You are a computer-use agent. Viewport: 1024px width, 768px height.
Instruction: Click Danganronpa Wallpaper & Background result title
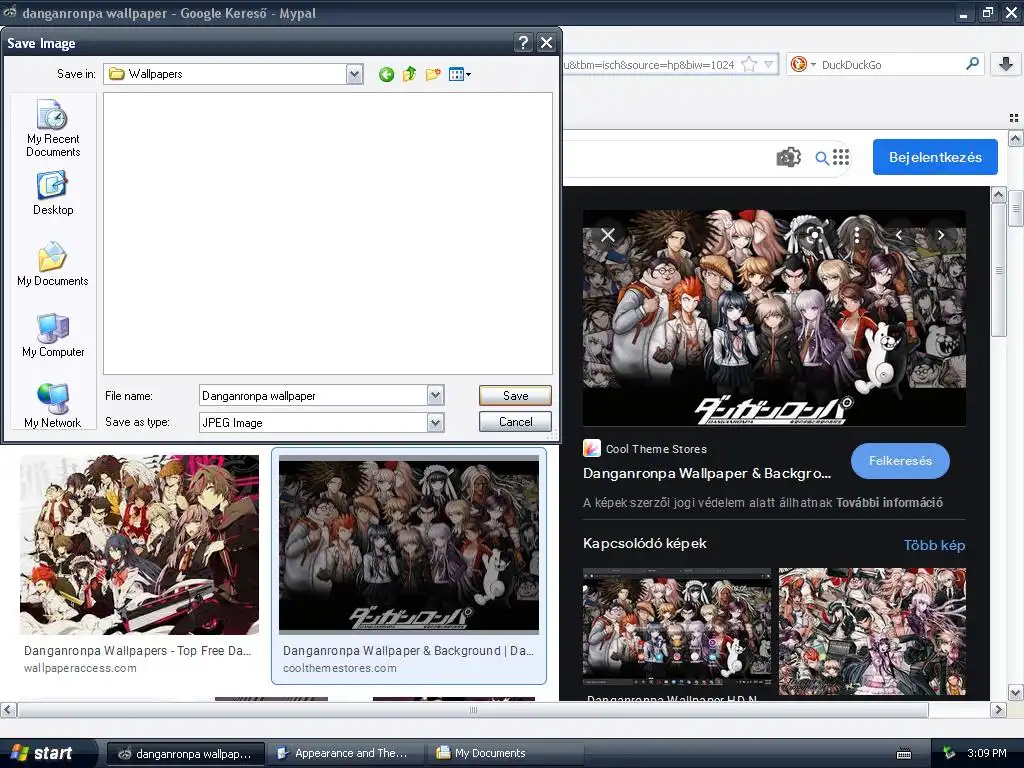click(x=408, y=650)
